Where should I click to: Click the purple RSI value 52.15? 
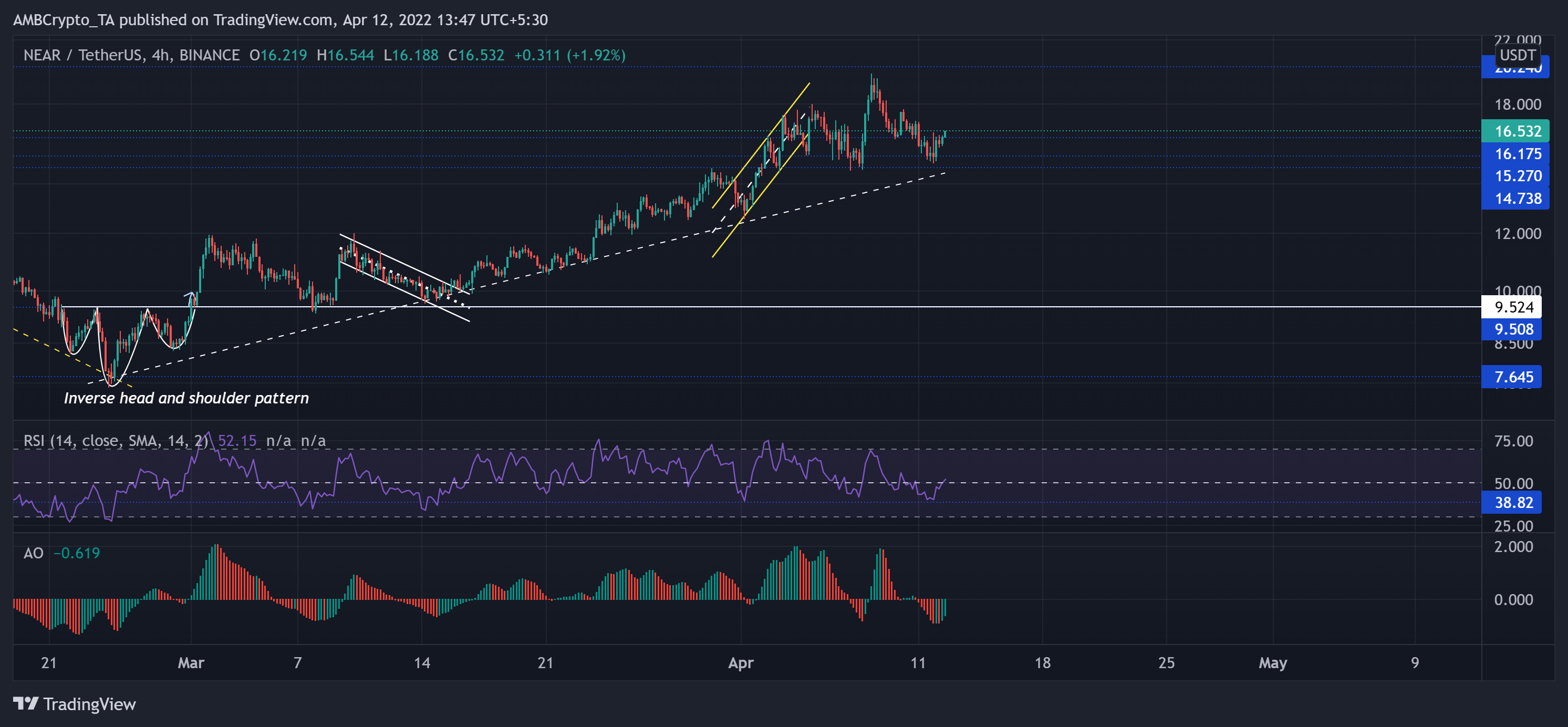point(238,440)
